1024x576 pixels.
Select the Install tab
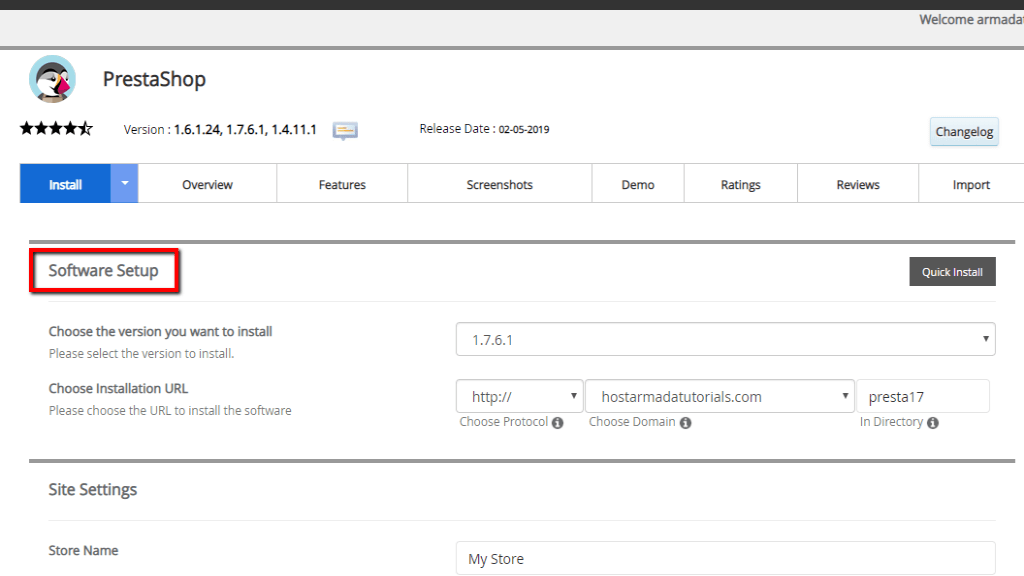(x=65, y=184)
